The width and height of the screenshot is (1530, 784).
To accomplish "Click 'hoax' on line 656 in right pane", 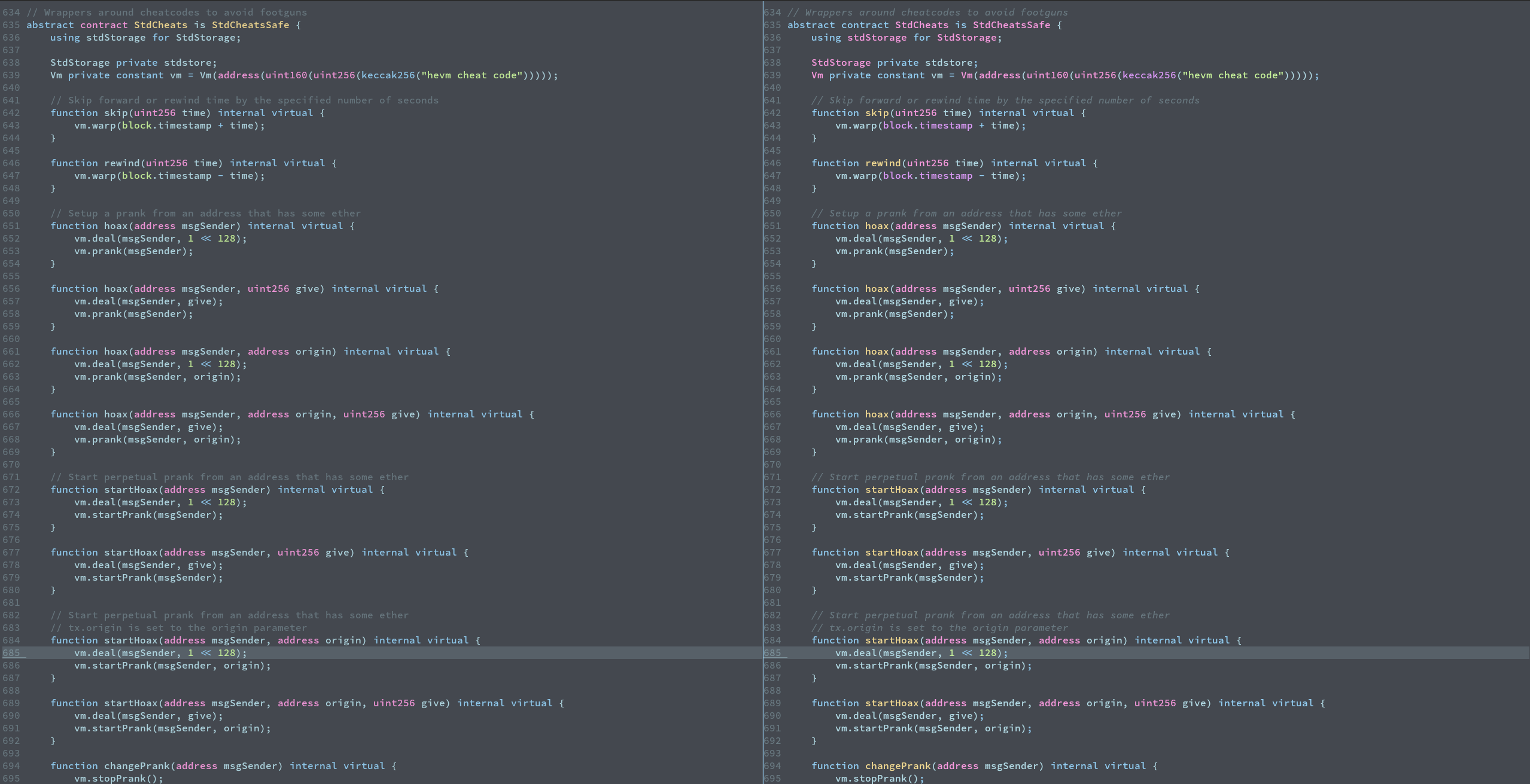I will (x=877, y=289).
